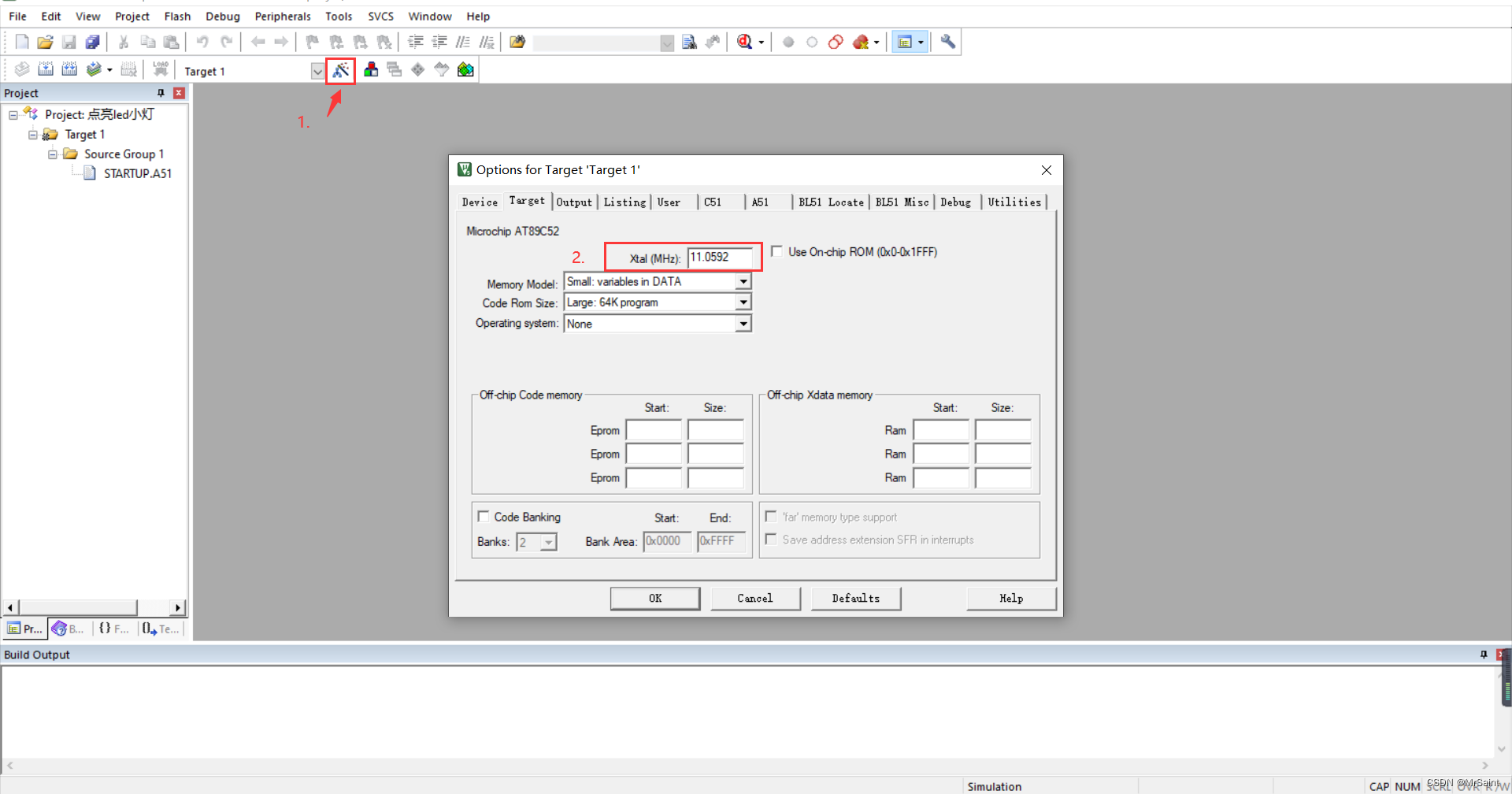Open Memory Model dropdown

pyautogui.click(x=743, y=281)
